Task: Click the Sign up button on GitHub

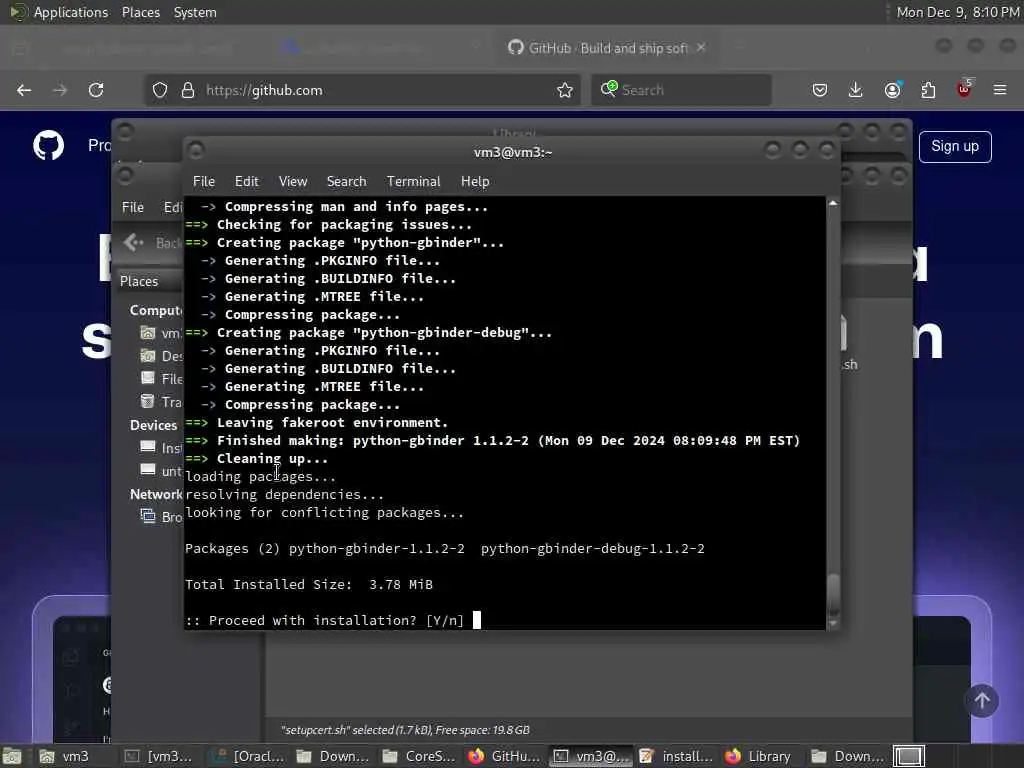Action: coord(955,146)
